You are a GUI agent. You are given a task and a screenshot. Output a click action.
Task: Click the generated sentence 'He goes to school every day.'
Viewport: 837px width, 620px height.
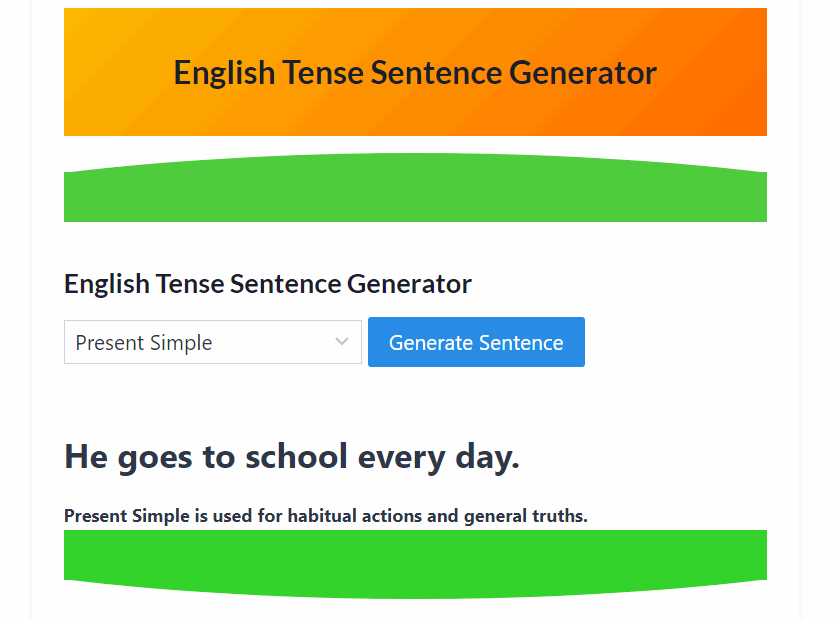click(x=292, y=457)
